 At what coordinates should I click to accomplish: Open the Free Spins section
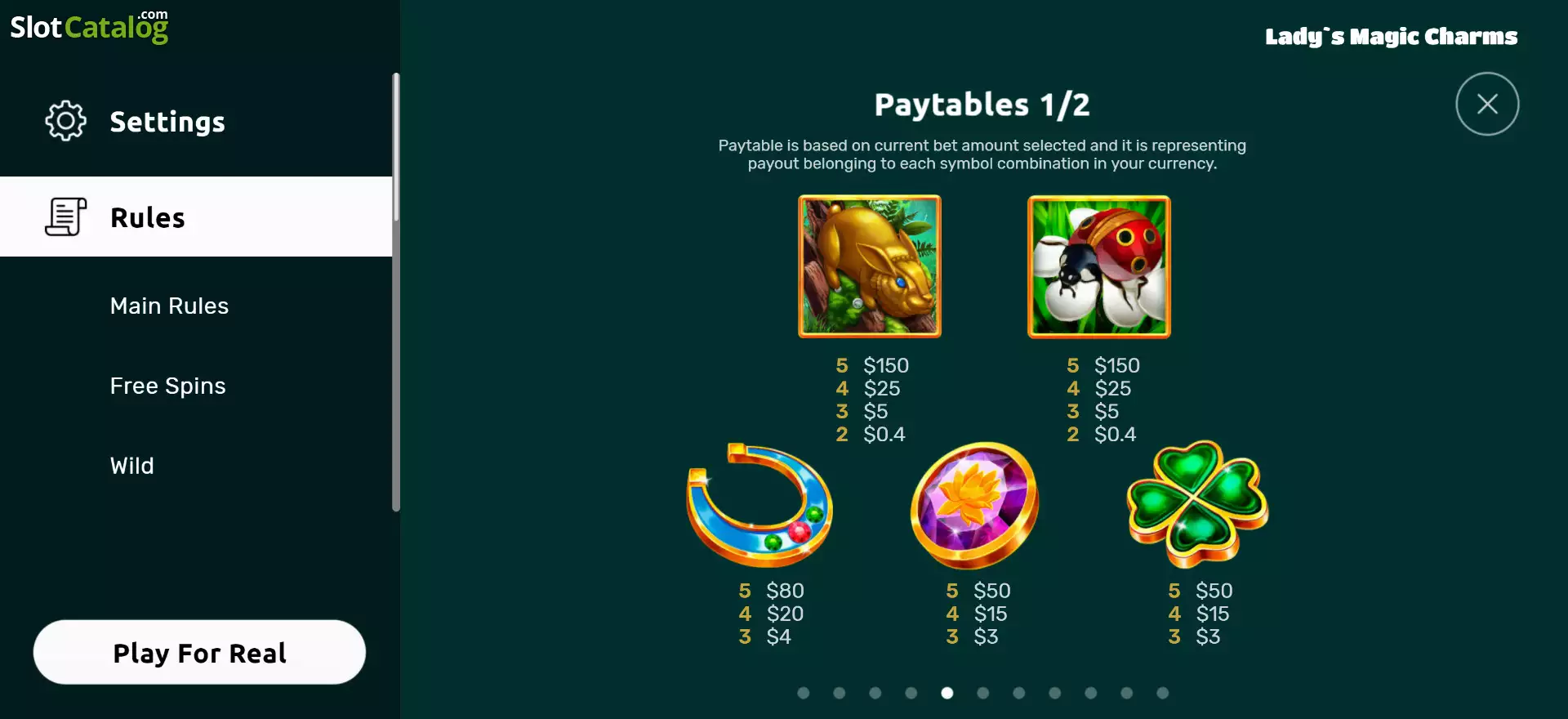[x=167, y=386]
